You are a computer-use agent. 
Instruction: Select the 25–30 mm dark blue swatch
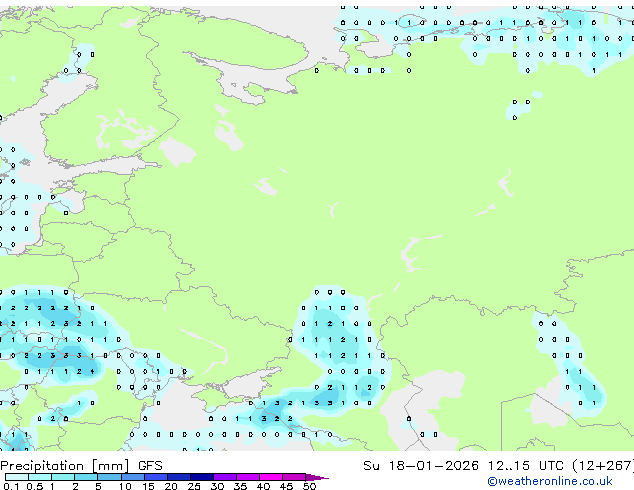coord(202,477)
